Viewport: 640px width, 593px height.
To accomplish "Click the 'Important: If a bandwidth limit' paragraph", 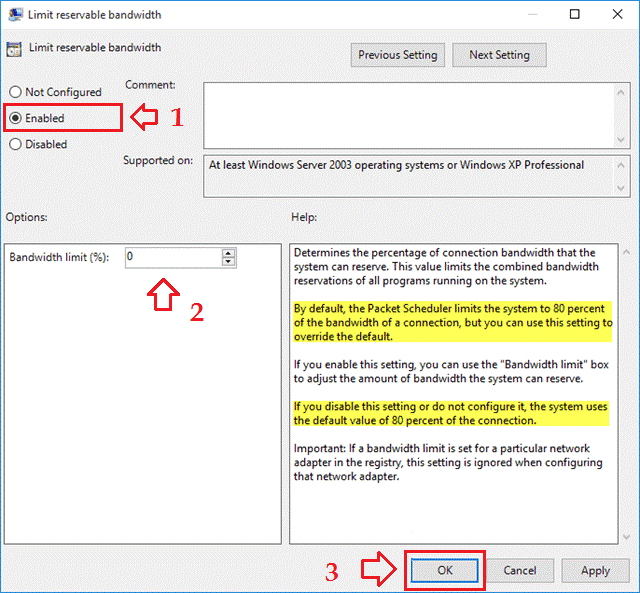I will tap(448, 462).
